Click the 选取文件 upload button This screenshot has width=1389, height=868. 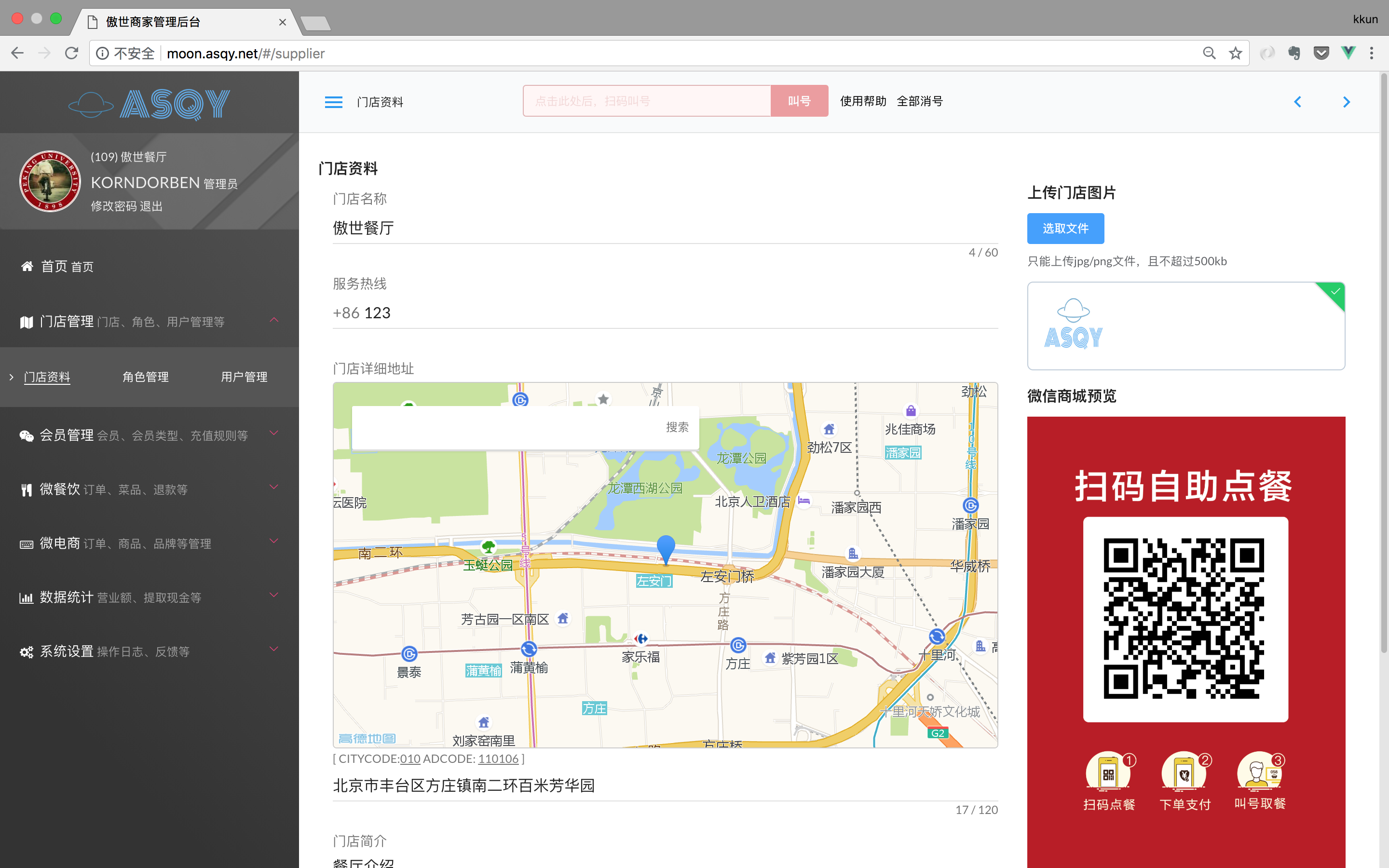(1065, 229)
